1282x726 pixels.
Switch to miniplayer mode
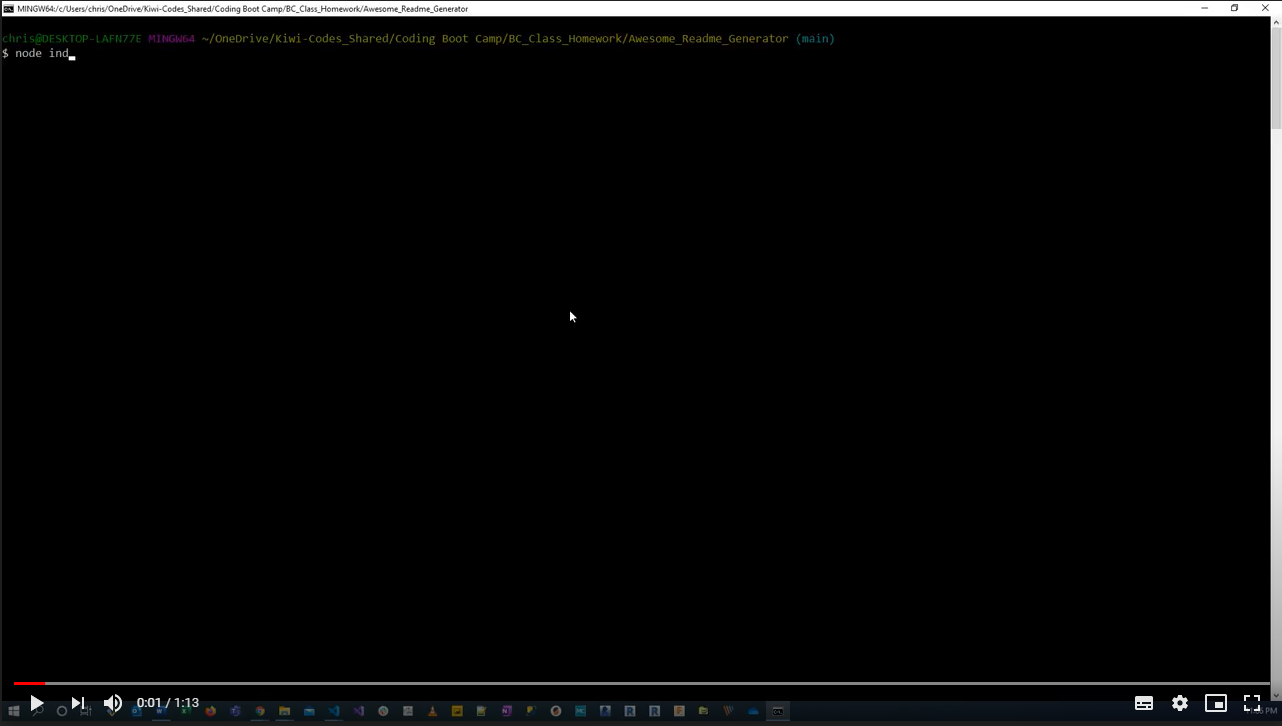[1216, 703]
